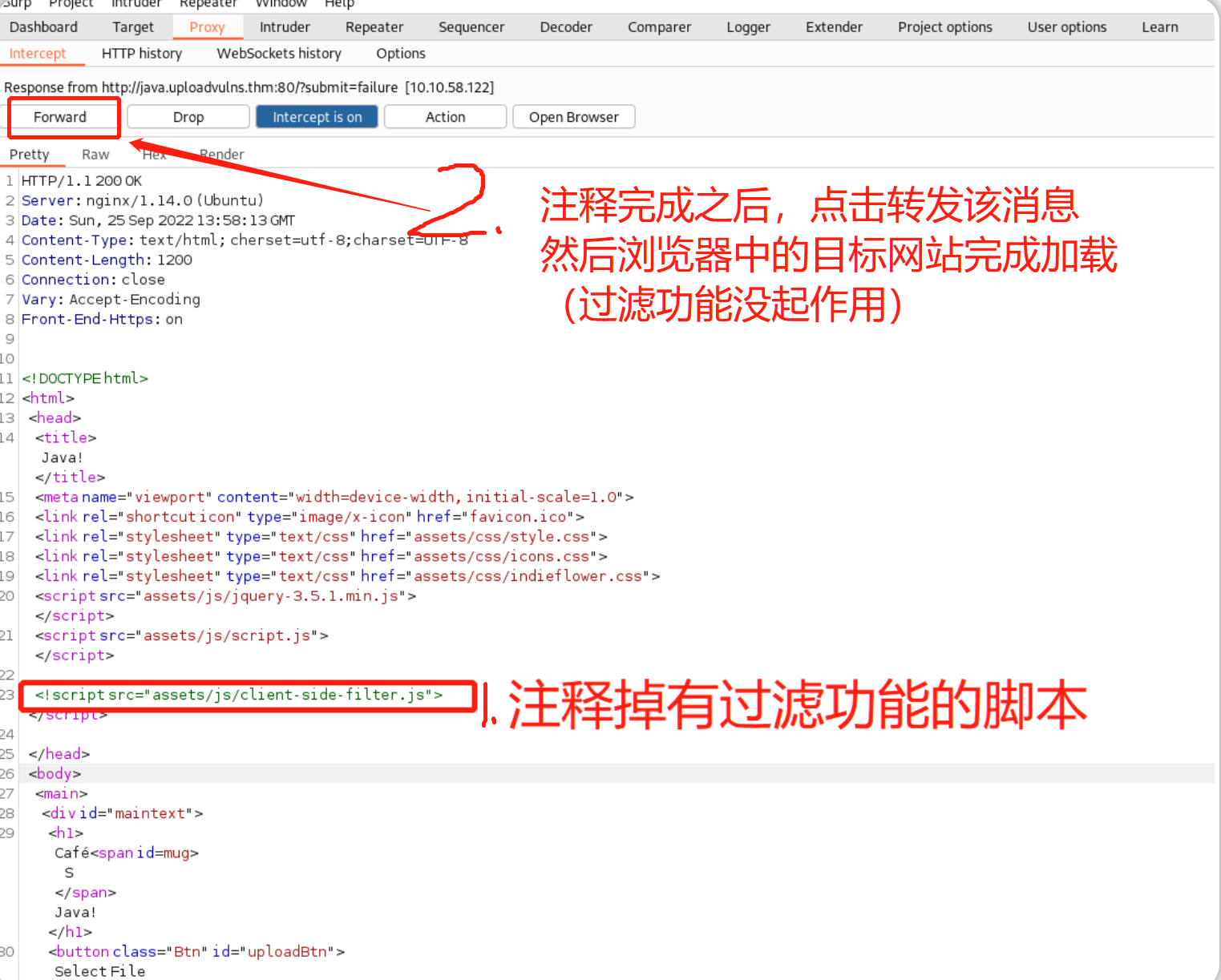Select the Pretty view tab
The image size is (1221, 980).
[x=30, y=155]
